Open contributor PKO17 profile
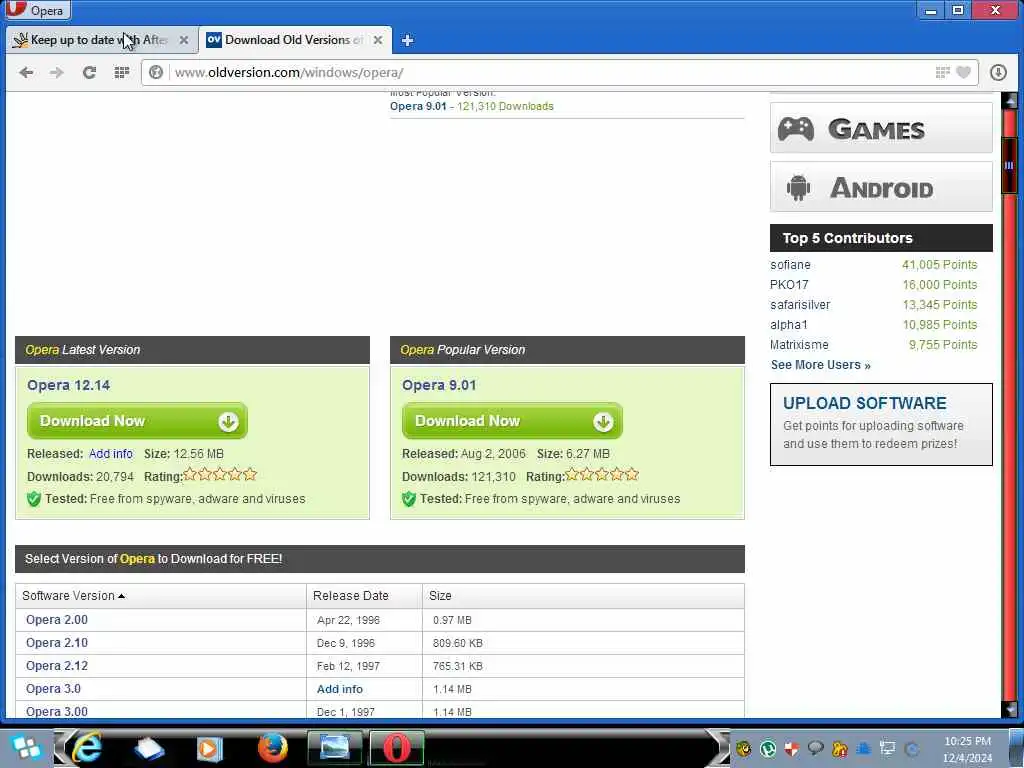The height and width of the screenshot is (768, 1024). click(x=789, y=285)
